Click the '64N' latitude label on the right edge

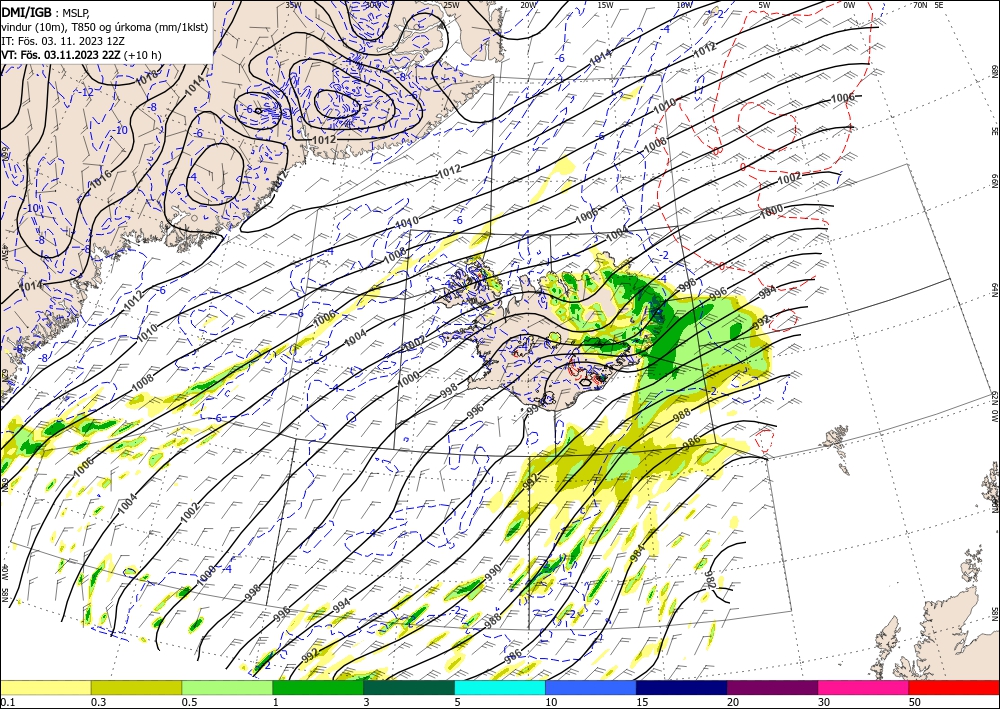coord(994,290)
